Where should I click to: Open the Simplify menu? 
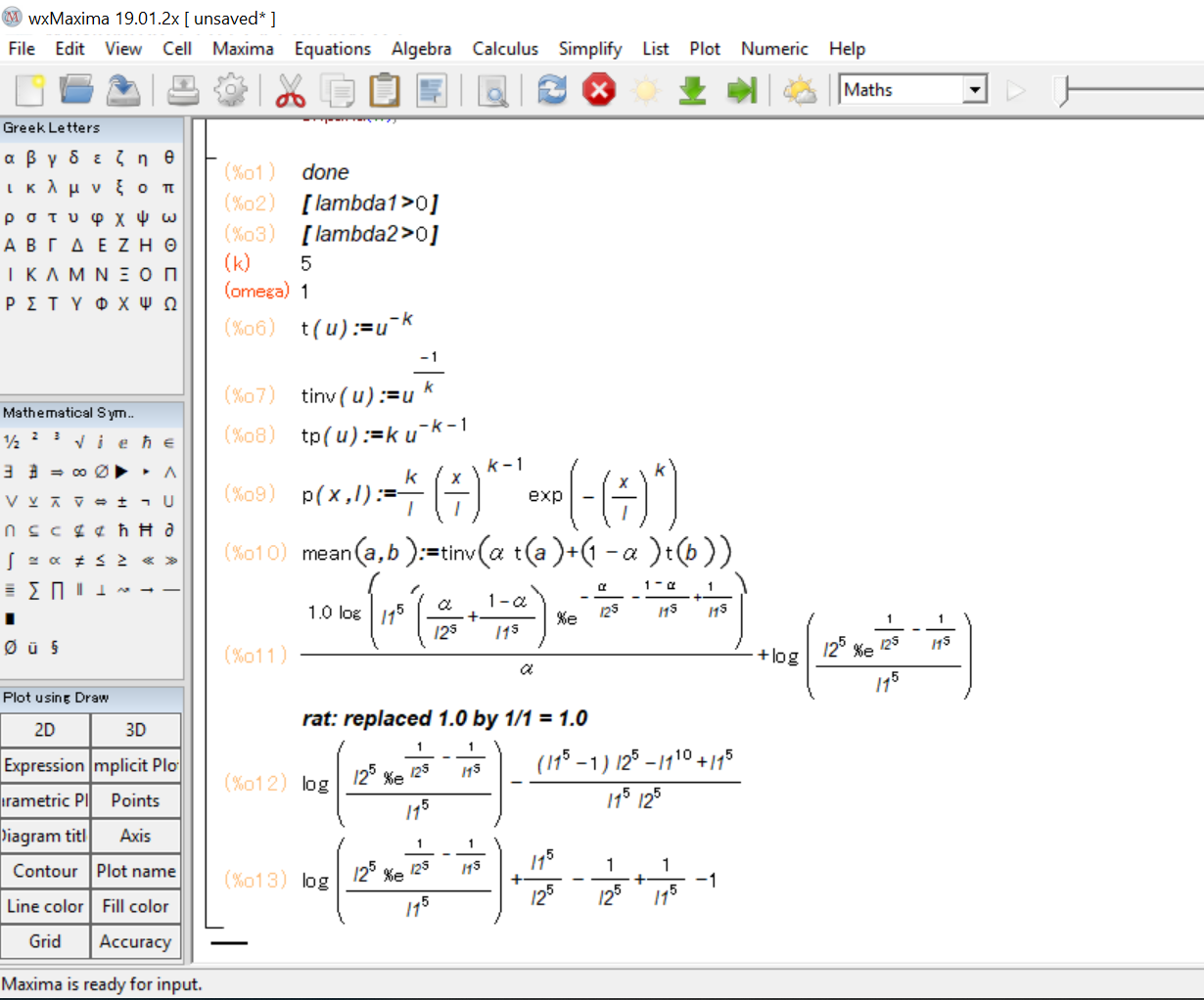click(x=590, y=48)
